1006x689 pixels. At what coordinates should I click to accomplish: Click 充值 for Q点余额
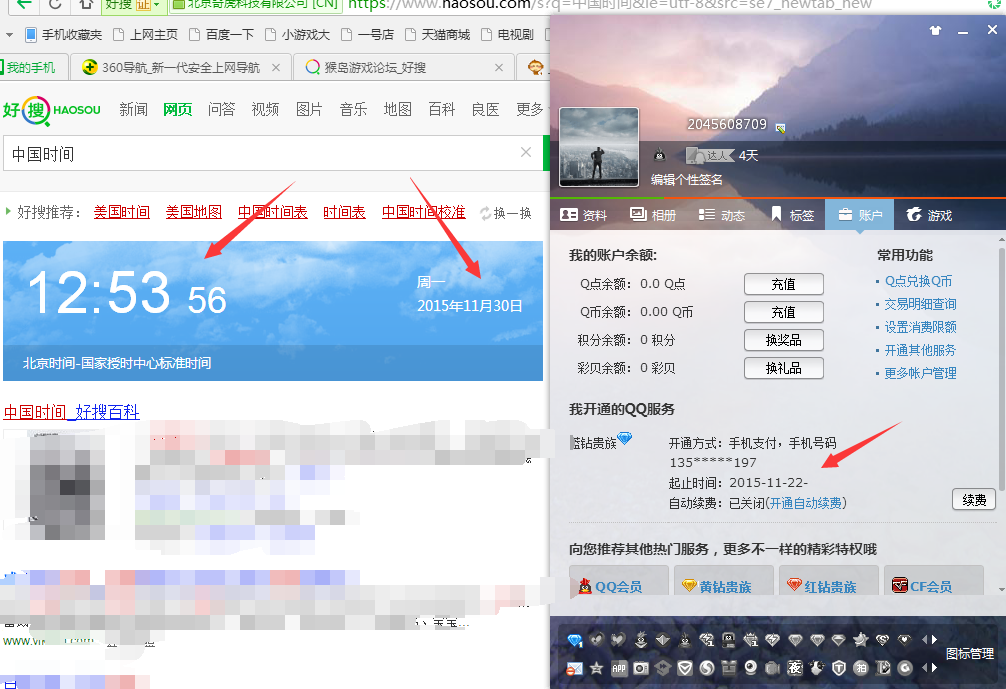point(783,284)
